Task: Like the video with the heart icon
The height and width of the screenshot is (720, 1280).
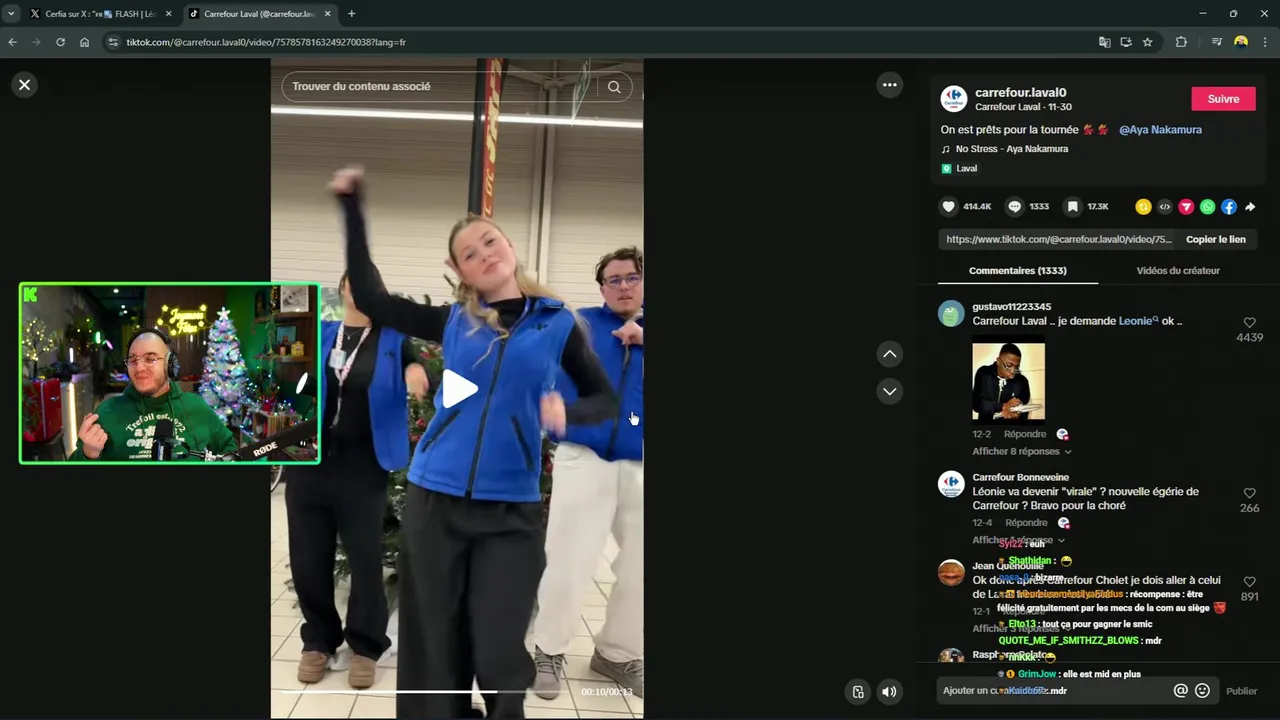Action: click(948, 207)
